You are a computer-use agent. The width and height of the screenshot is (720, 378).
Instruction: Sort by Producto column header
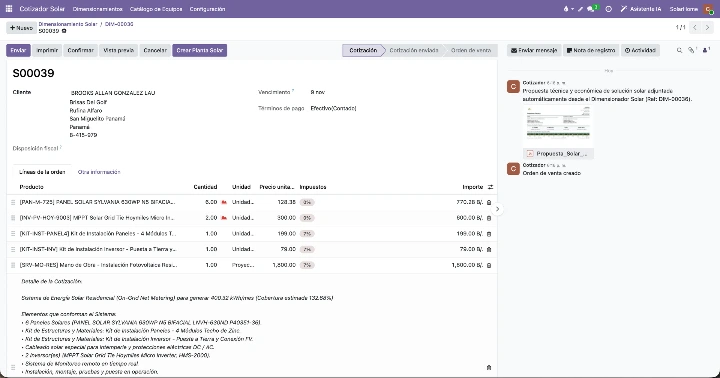pos(32,187)
